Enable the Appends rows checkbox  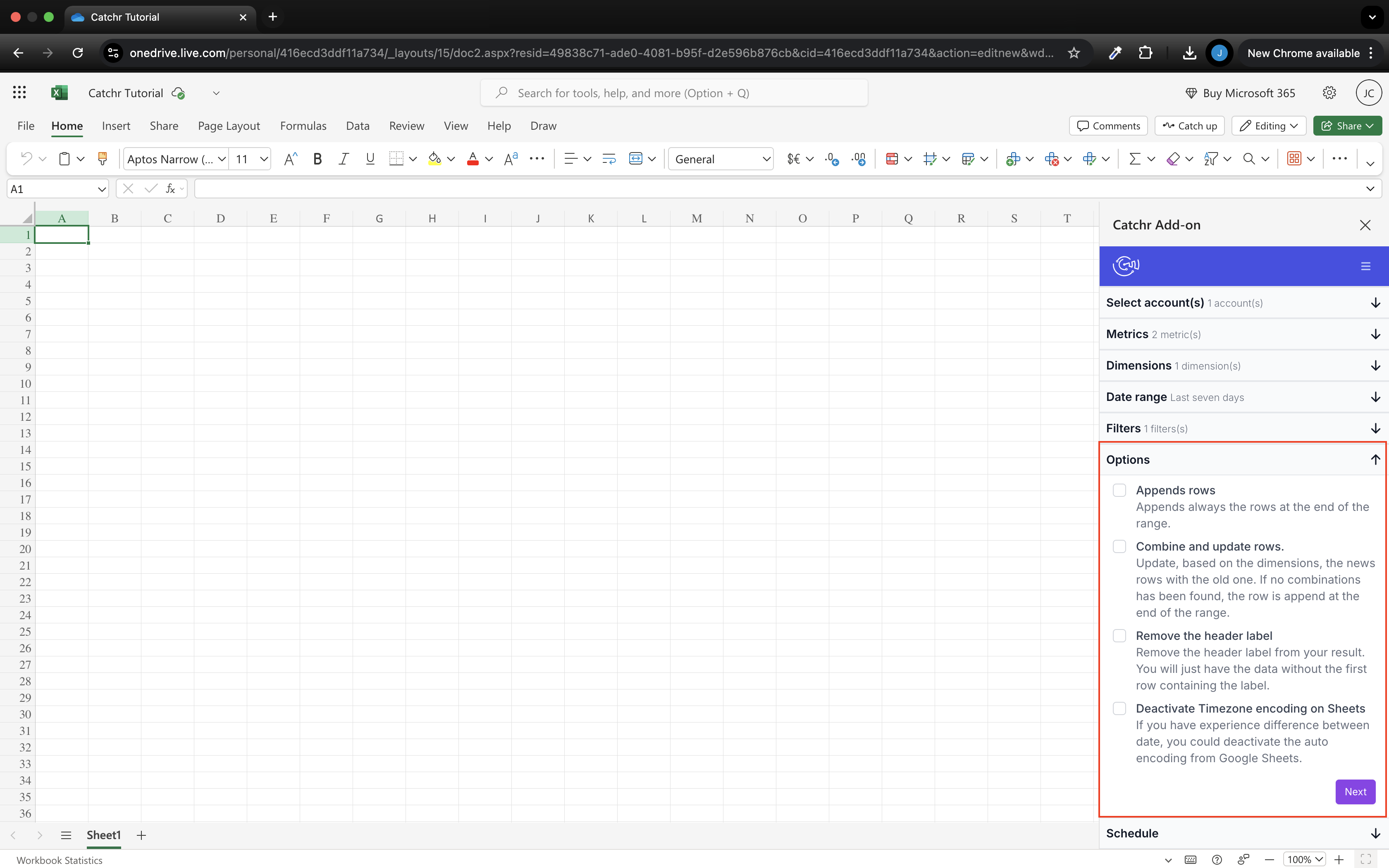tap(1119, 490)
